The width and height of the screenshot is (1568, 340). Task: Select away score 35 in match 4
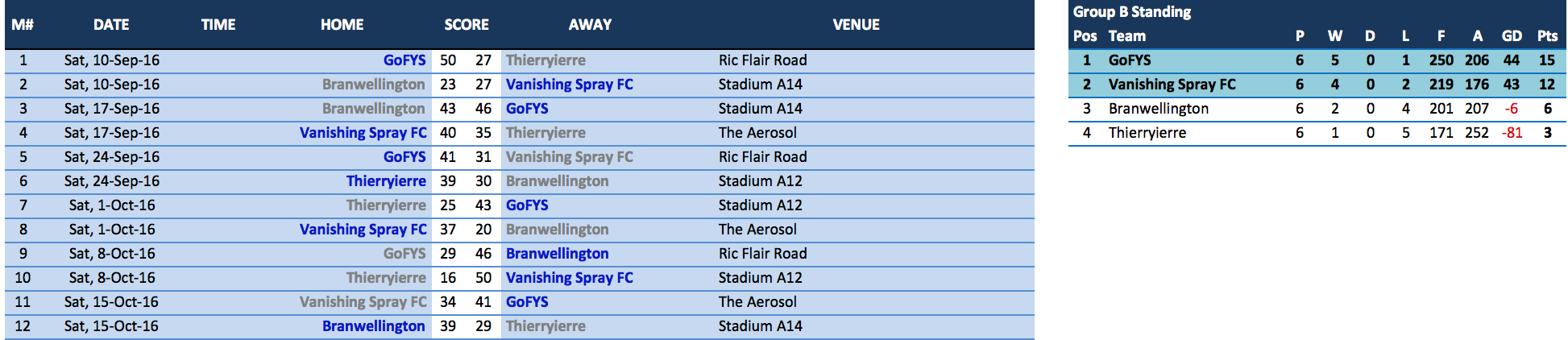(x=483, y=133)
